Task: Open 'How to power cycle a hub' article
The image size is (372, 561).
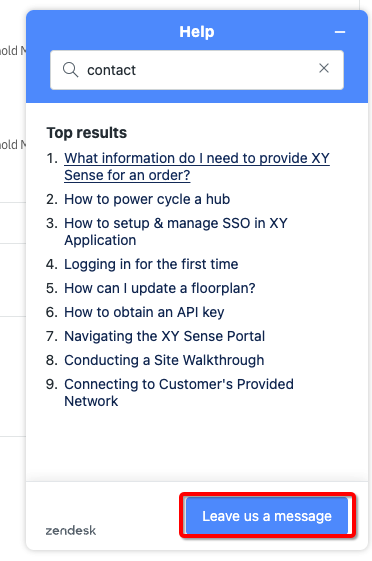Action: [147, 199]
